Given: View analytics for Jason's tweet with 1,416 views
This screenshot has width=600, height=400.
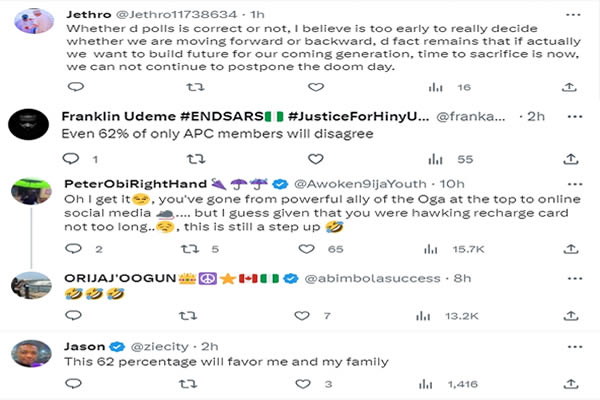Looking at the screenshot, I should point(448,384).
